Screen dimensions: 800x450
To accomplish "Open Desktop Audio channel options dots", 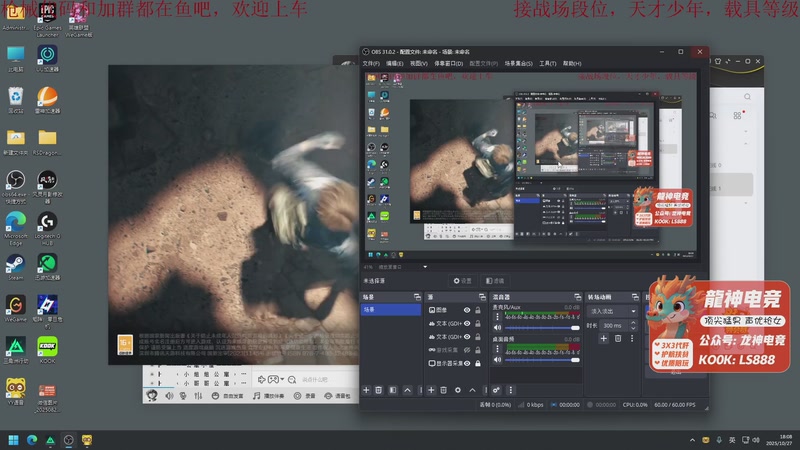I will [x=497, y=349].
